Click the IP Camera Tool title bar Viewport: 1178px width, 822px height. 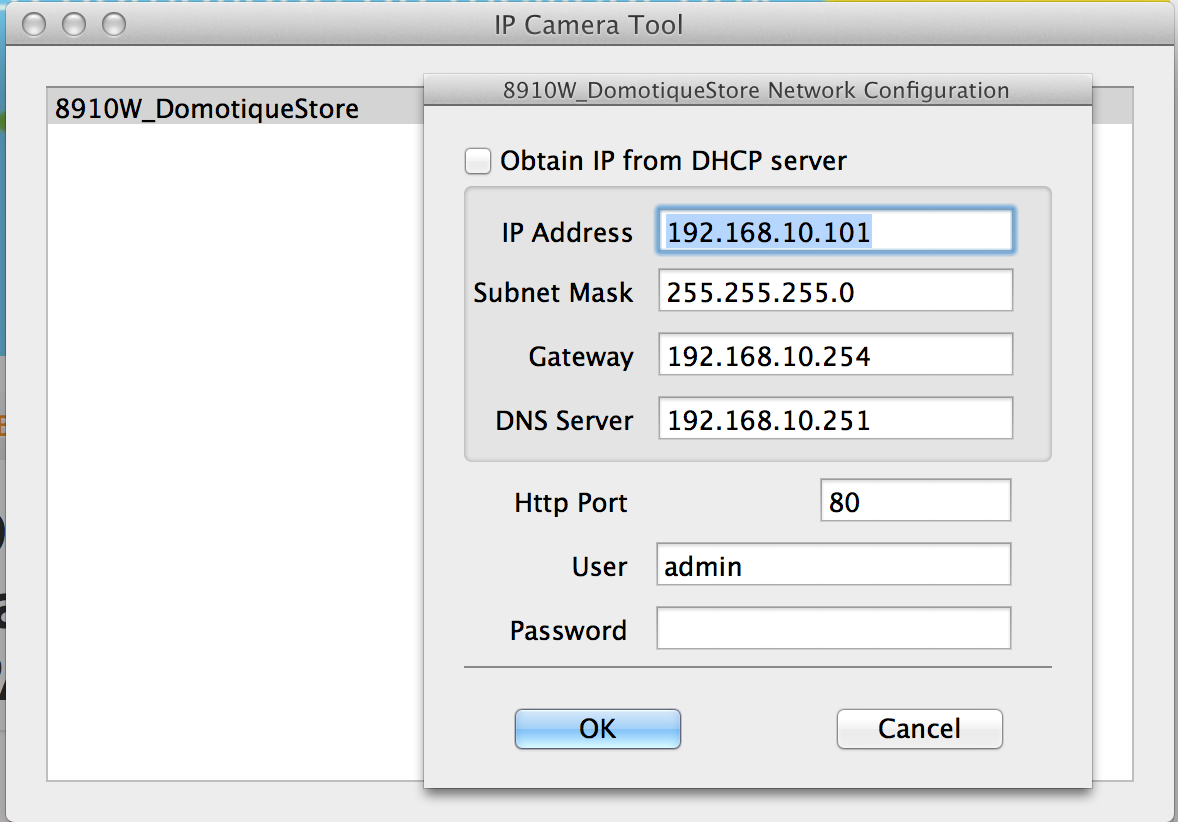click(x=589, y=25)
